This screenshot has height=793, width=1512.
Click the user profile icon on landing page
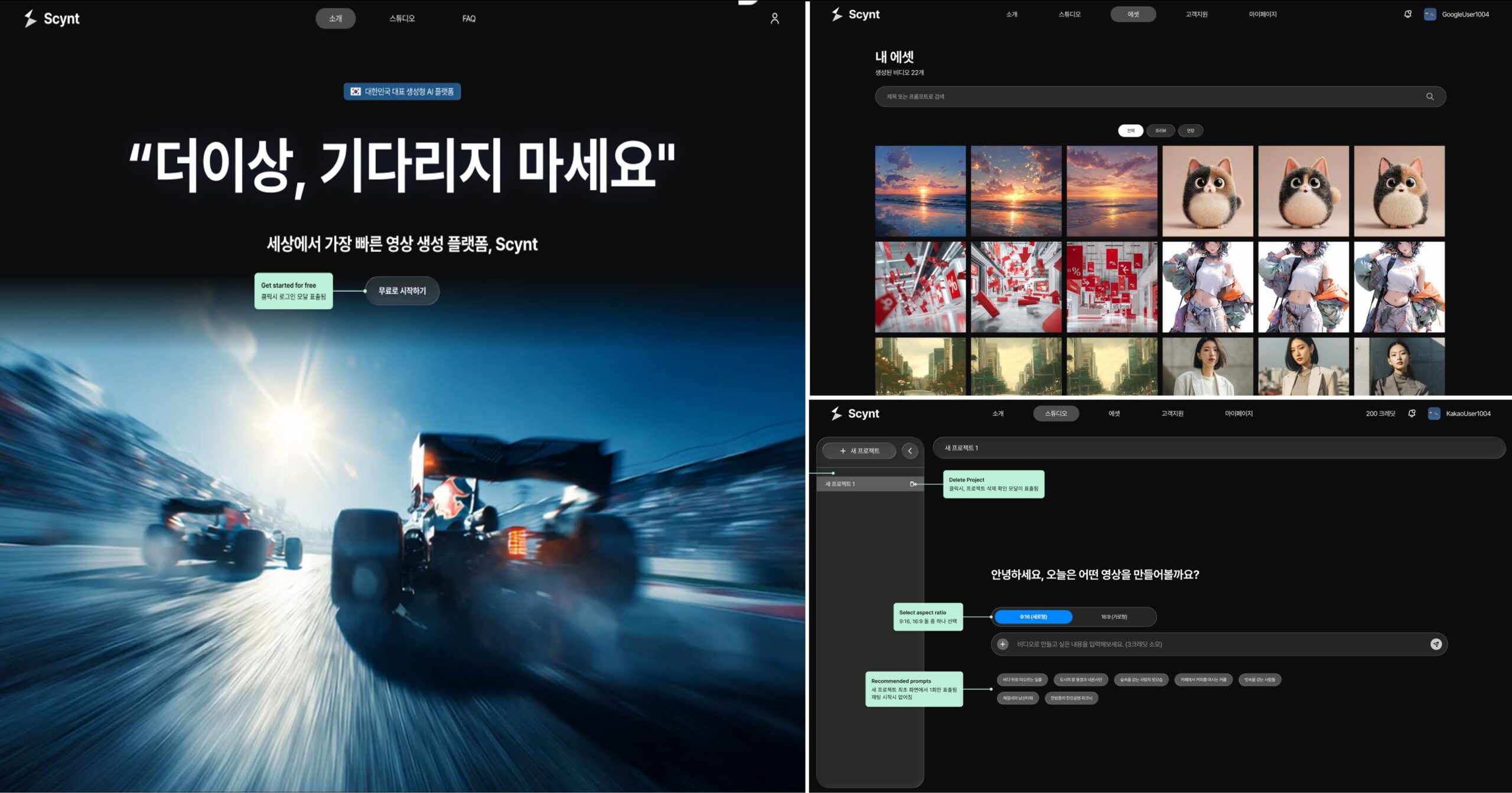[774, 19]
